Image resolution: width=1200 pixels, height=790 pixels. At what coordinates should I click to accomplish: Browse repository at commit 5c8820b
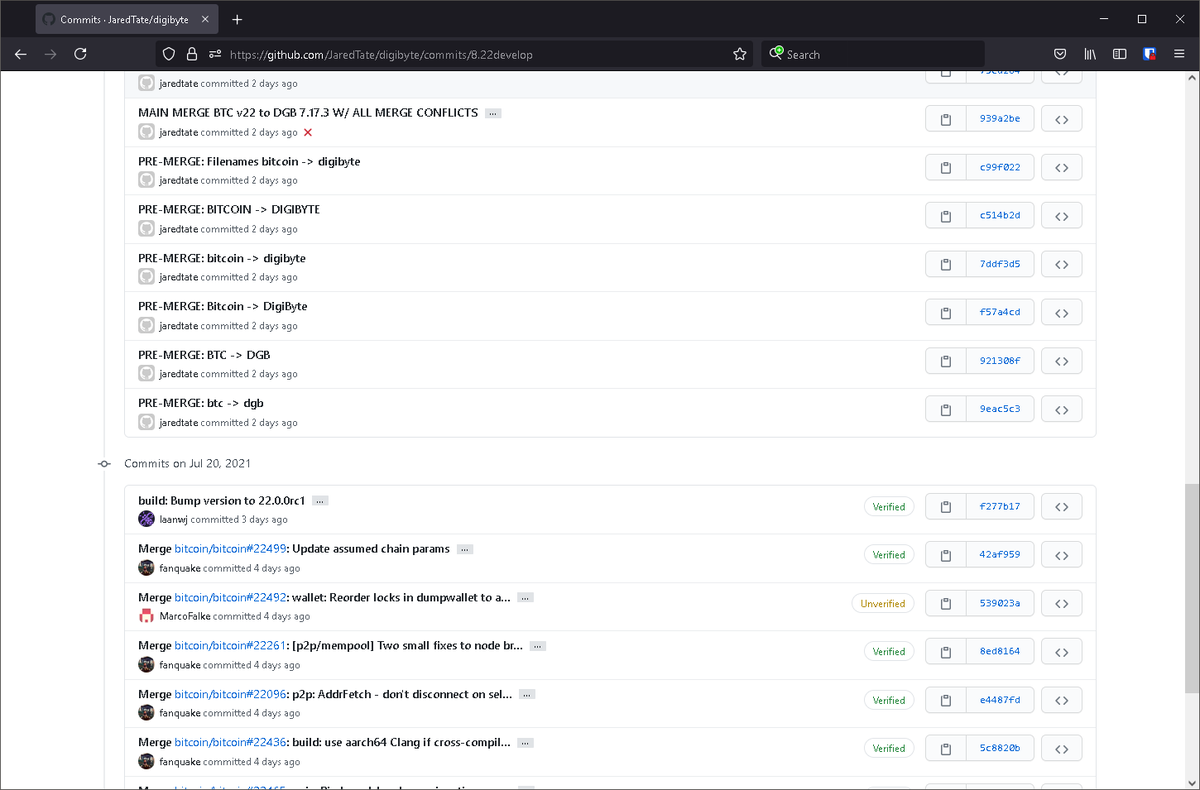(1062, 748)
